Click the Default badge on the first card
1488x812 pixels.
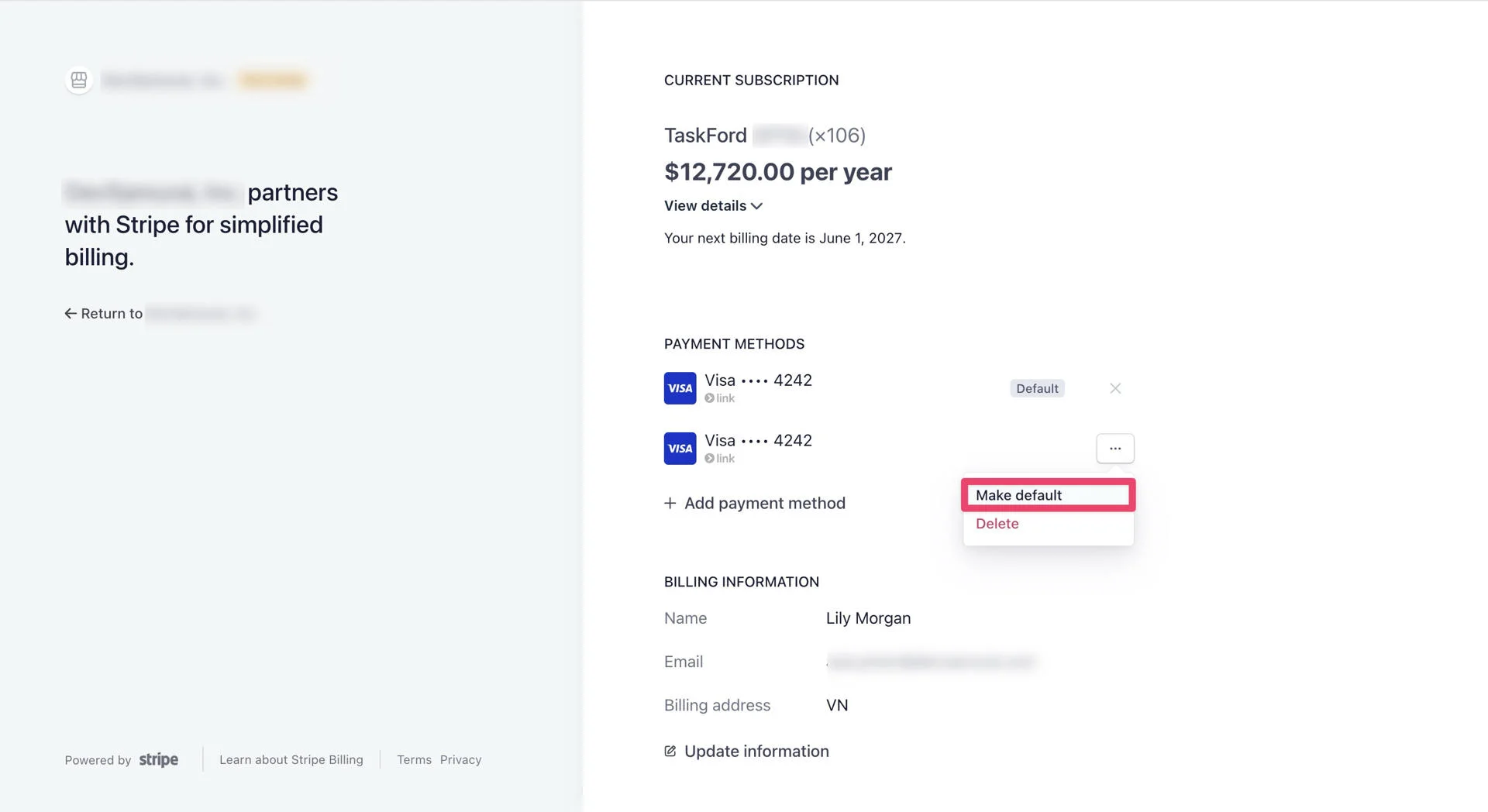pyautogui.click(x=1037, y=388)
